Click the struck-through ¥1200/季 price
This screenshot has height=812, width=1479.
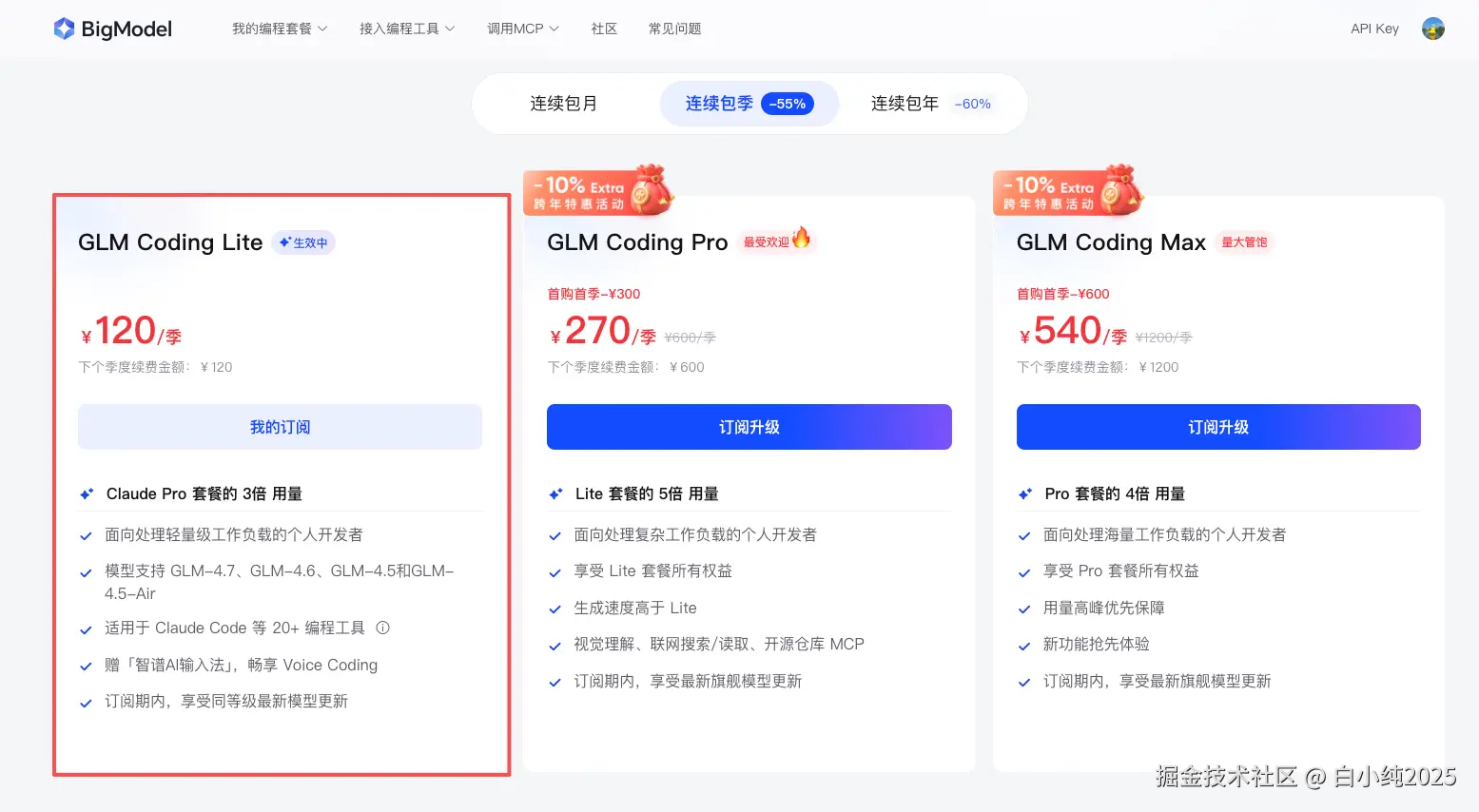point(1163,338)
